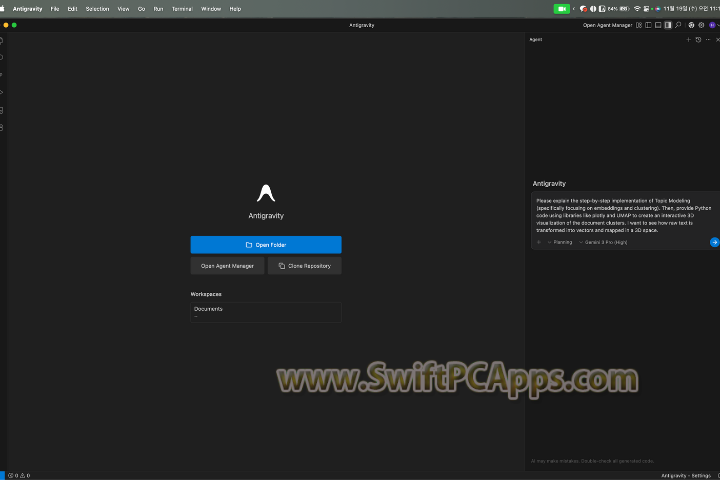
Task: Click the search magnifier icon in title bar
Action: [x=678, y=25]
